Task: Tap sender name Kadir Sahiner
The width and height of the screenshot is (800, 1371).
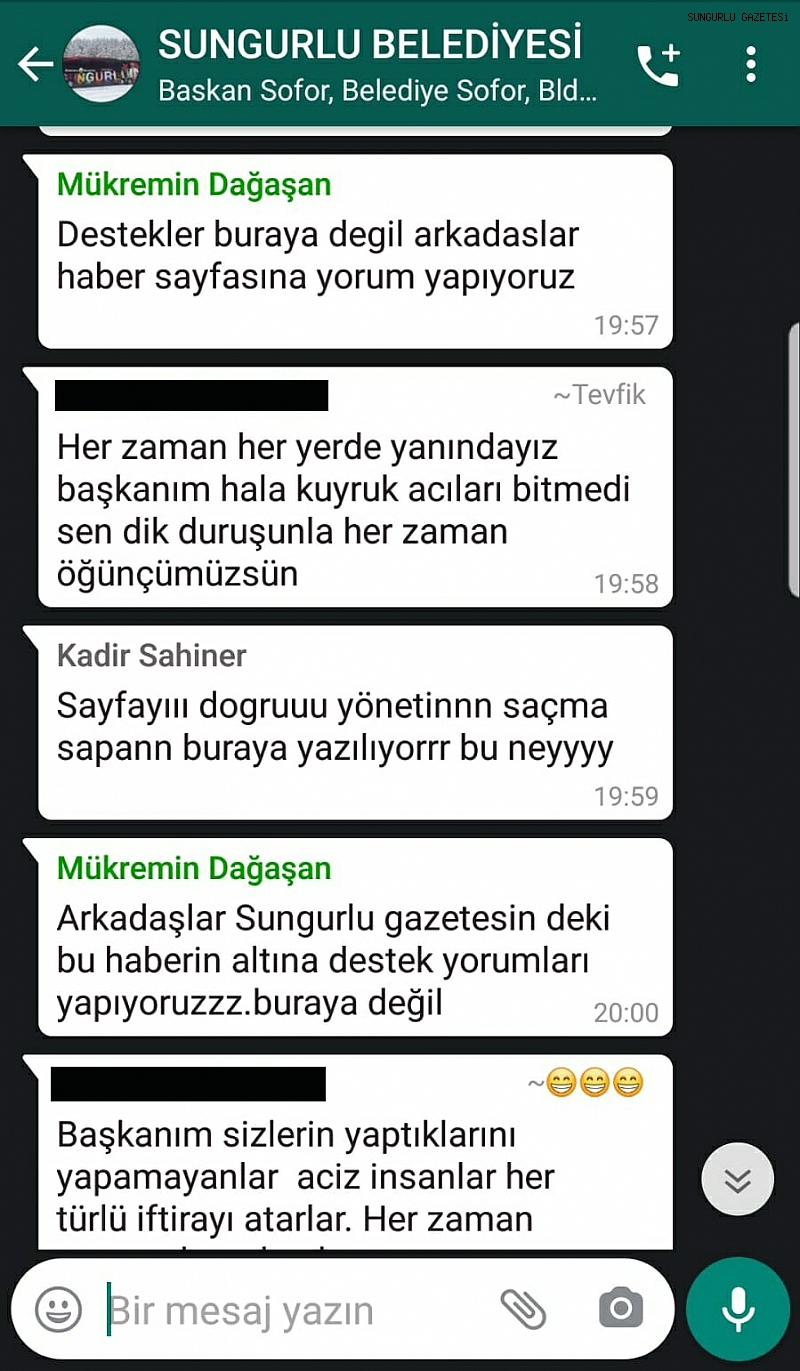Action: [152, 656]
